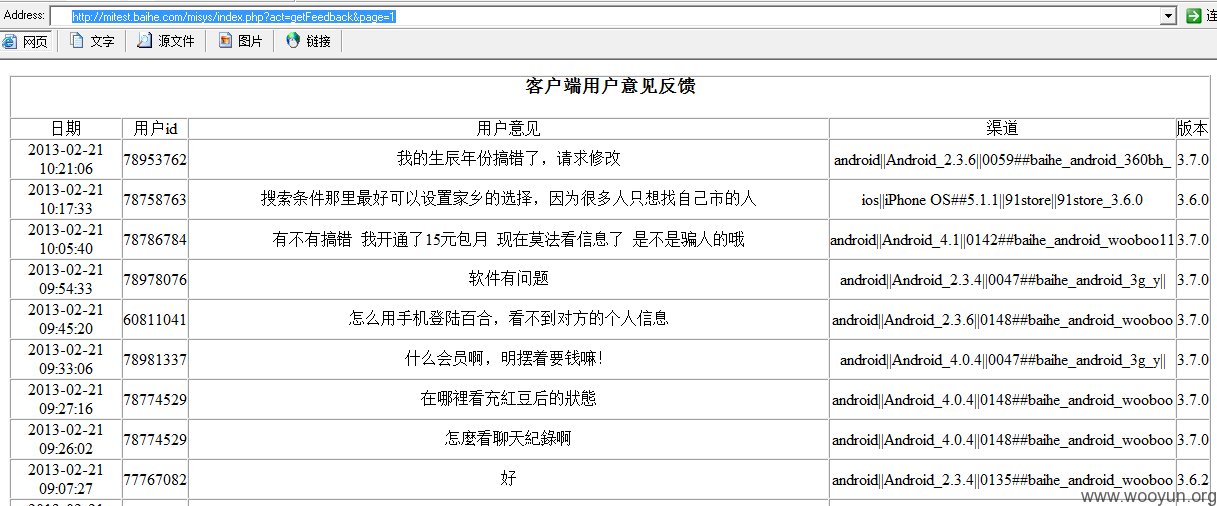
Task: Click feedback 什么会员啊，明摆着要钱嘛!
Action: click(504, 358)
